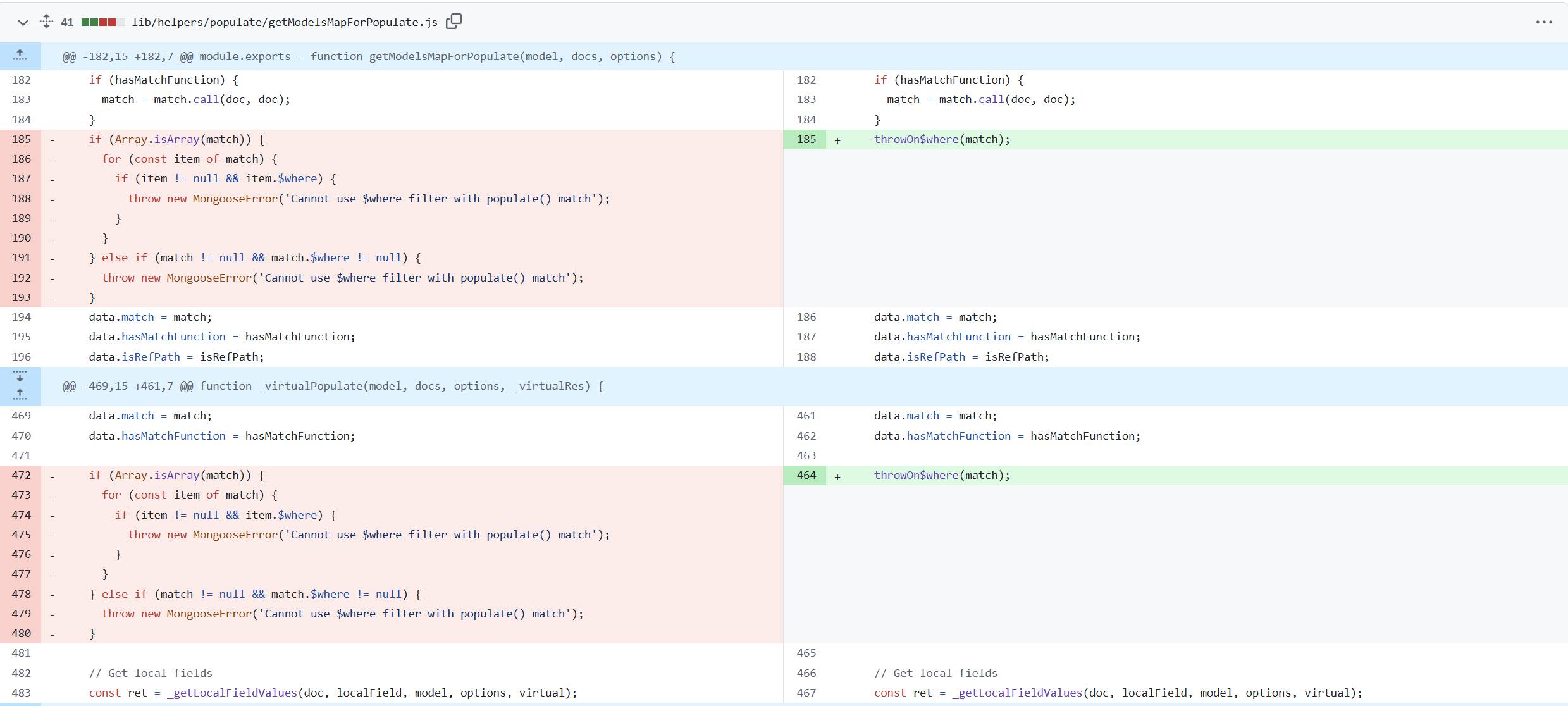Expand all lines icon beside 41
This screenshot has height=706, width=1568.
point(46,22)
